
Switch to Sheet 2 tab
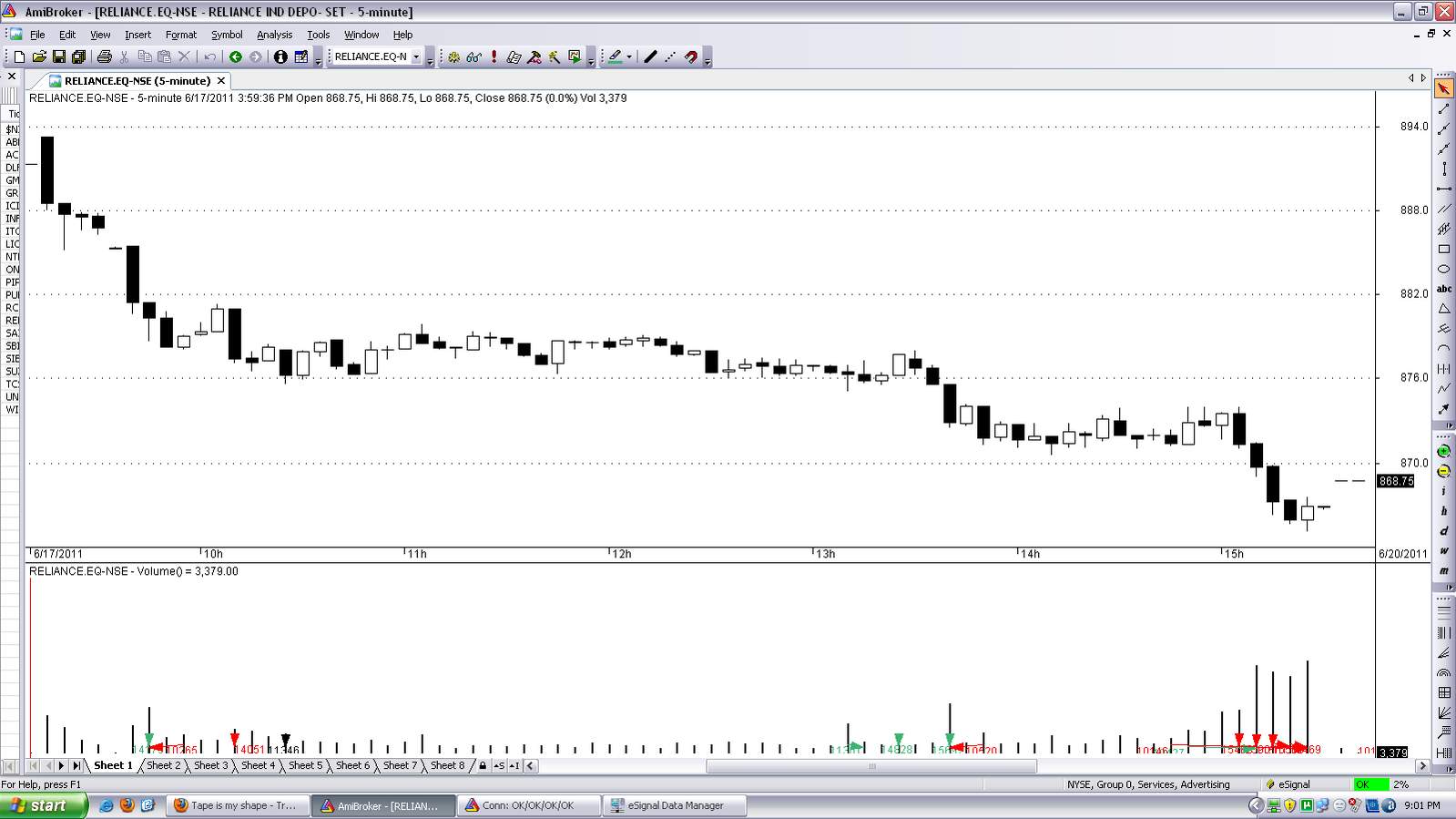click(x=164, y=765)
